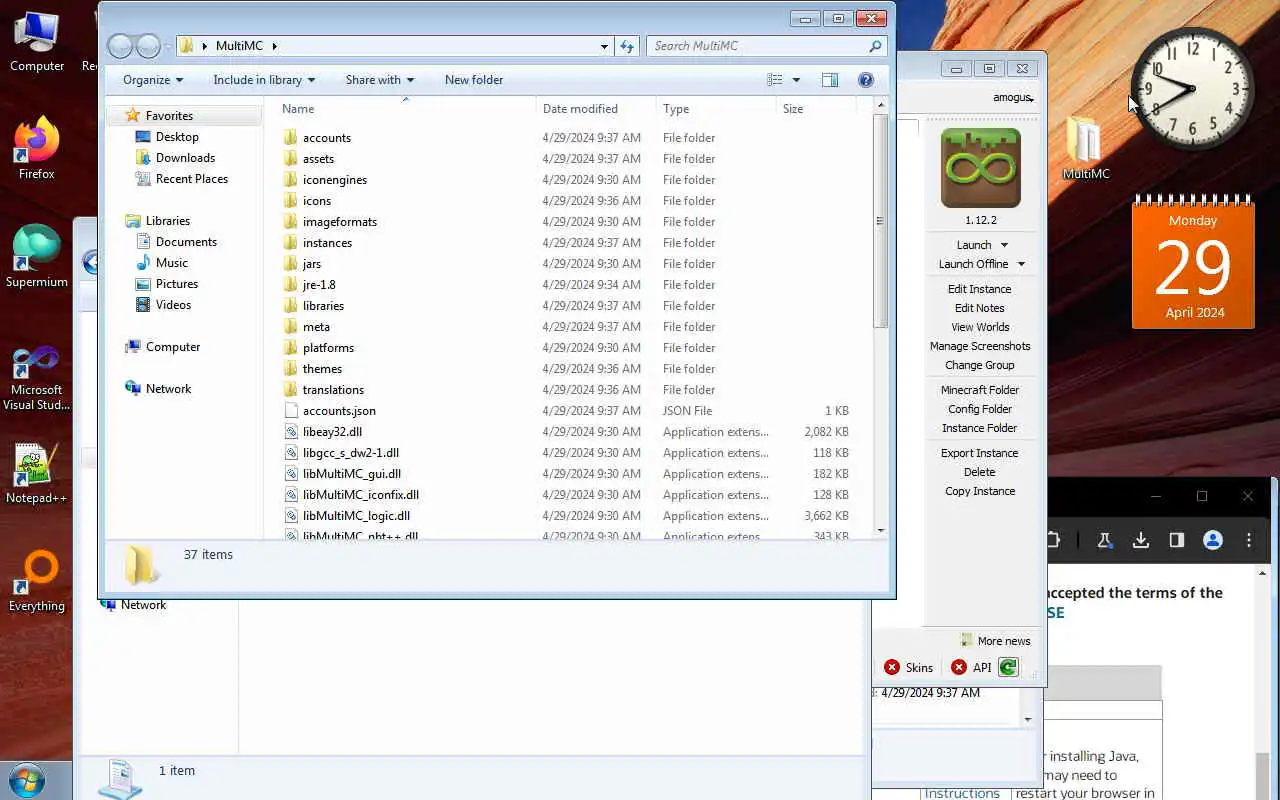This screenshot has height=800, width=1280.
Task: Click the forward navigation arrow in Explorer
Action: pyautogui.click(x=148, y=46)
